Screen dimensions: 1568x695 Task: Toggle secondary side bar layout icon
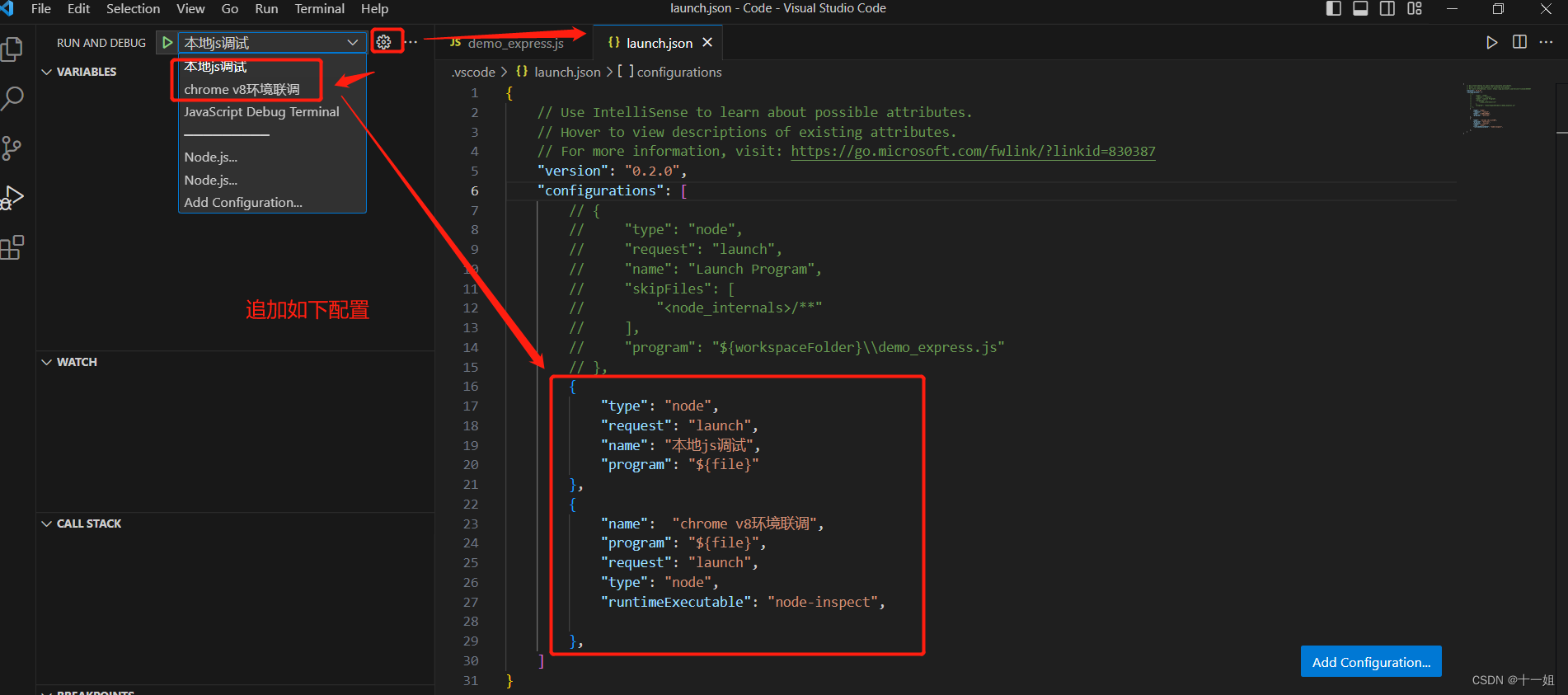click(x=1387, y=8)
